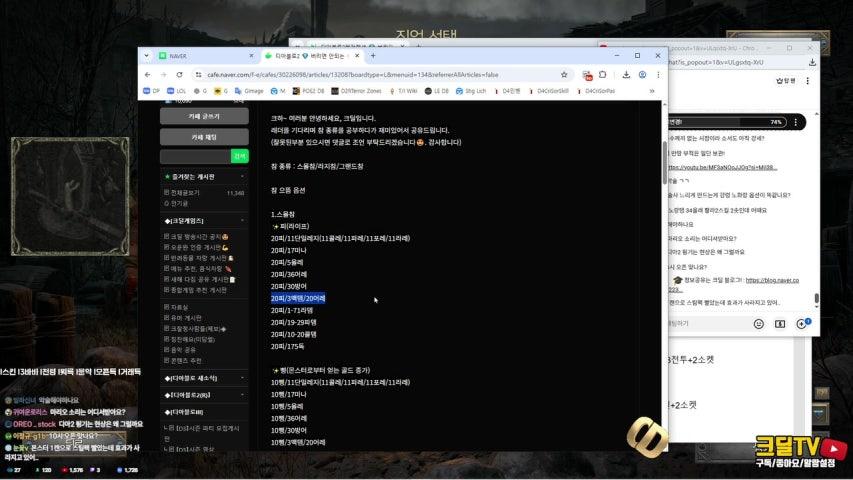Open the T/I Wiki bookmark
The image size is (853, 480).
coord(403,91)
